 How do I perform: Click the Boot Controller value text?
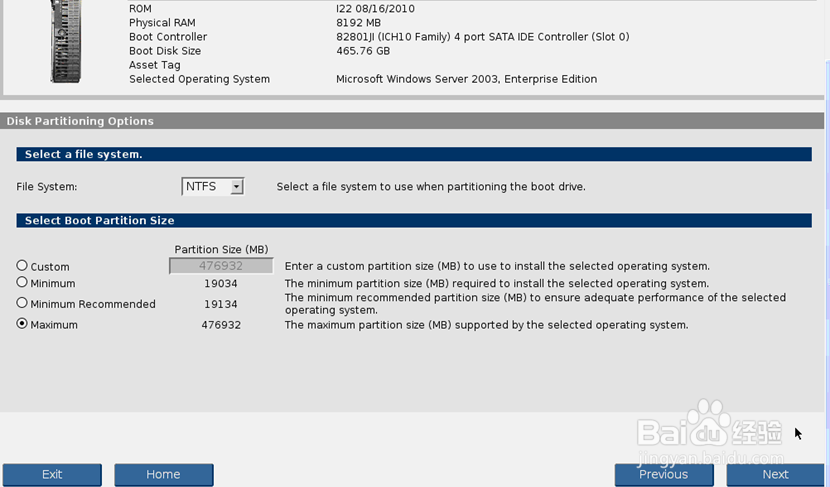(x=483, y=37)
